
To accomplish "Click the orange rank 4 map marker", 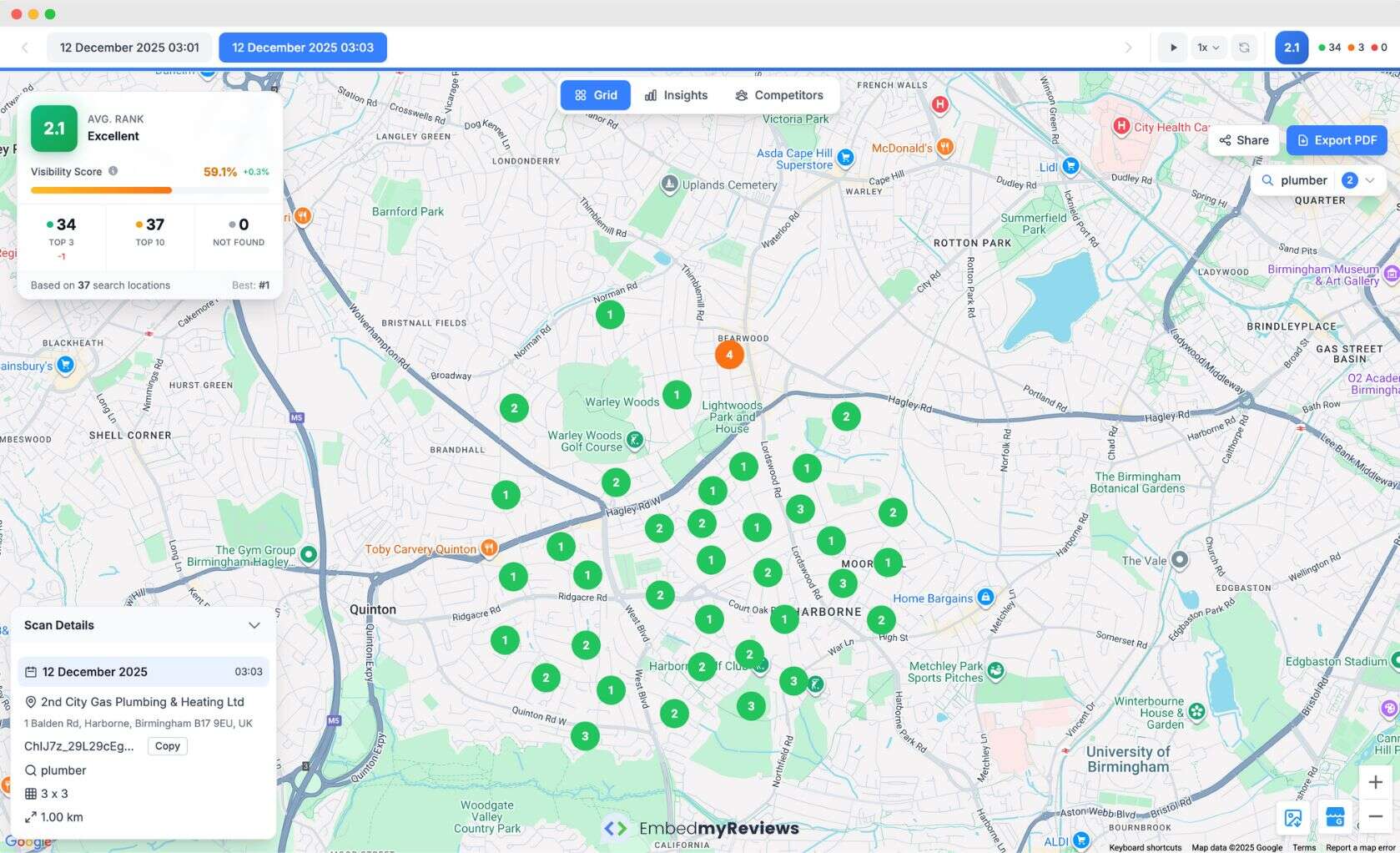I will point(729,354).
